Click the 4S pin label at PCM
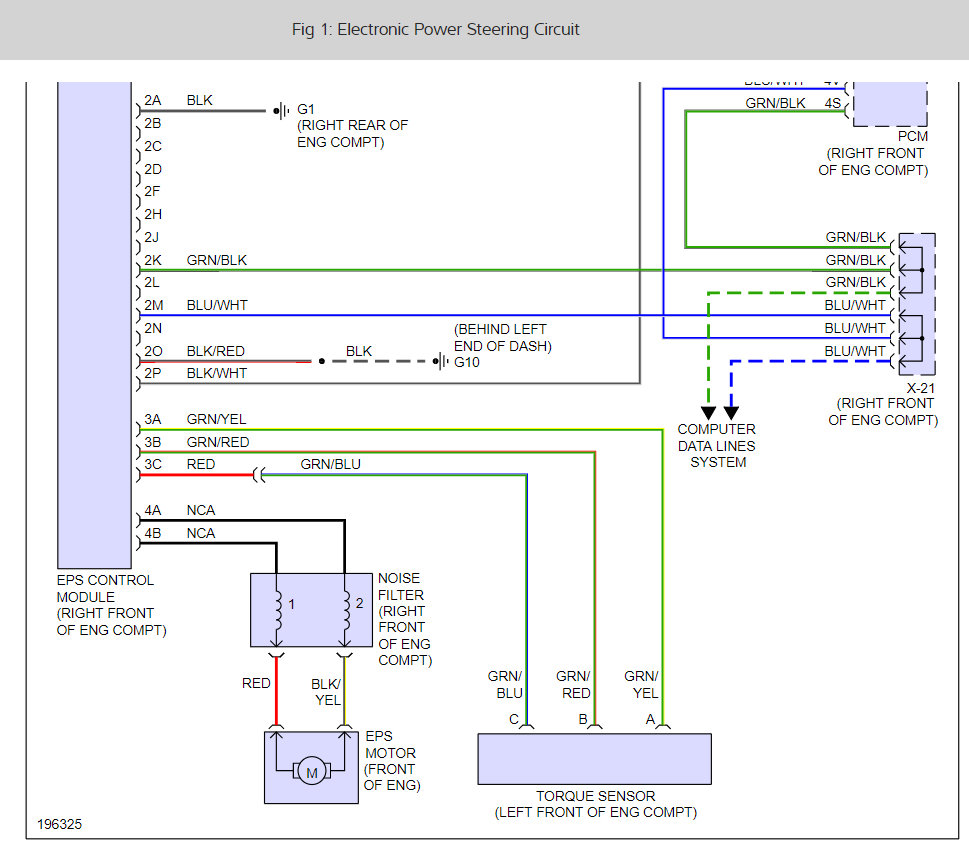The height and width of the screenshot is (853, 969). click(832, 103)
